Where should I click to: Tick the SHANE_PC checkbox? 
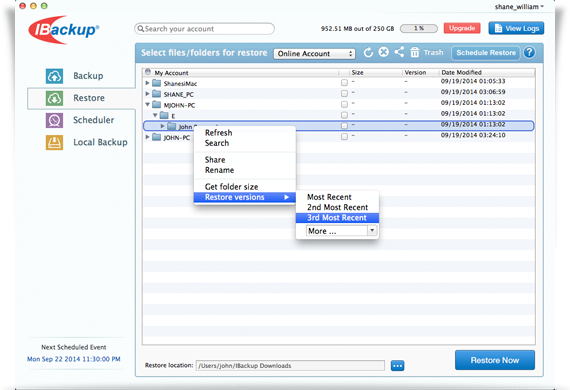tap(344, 94)
